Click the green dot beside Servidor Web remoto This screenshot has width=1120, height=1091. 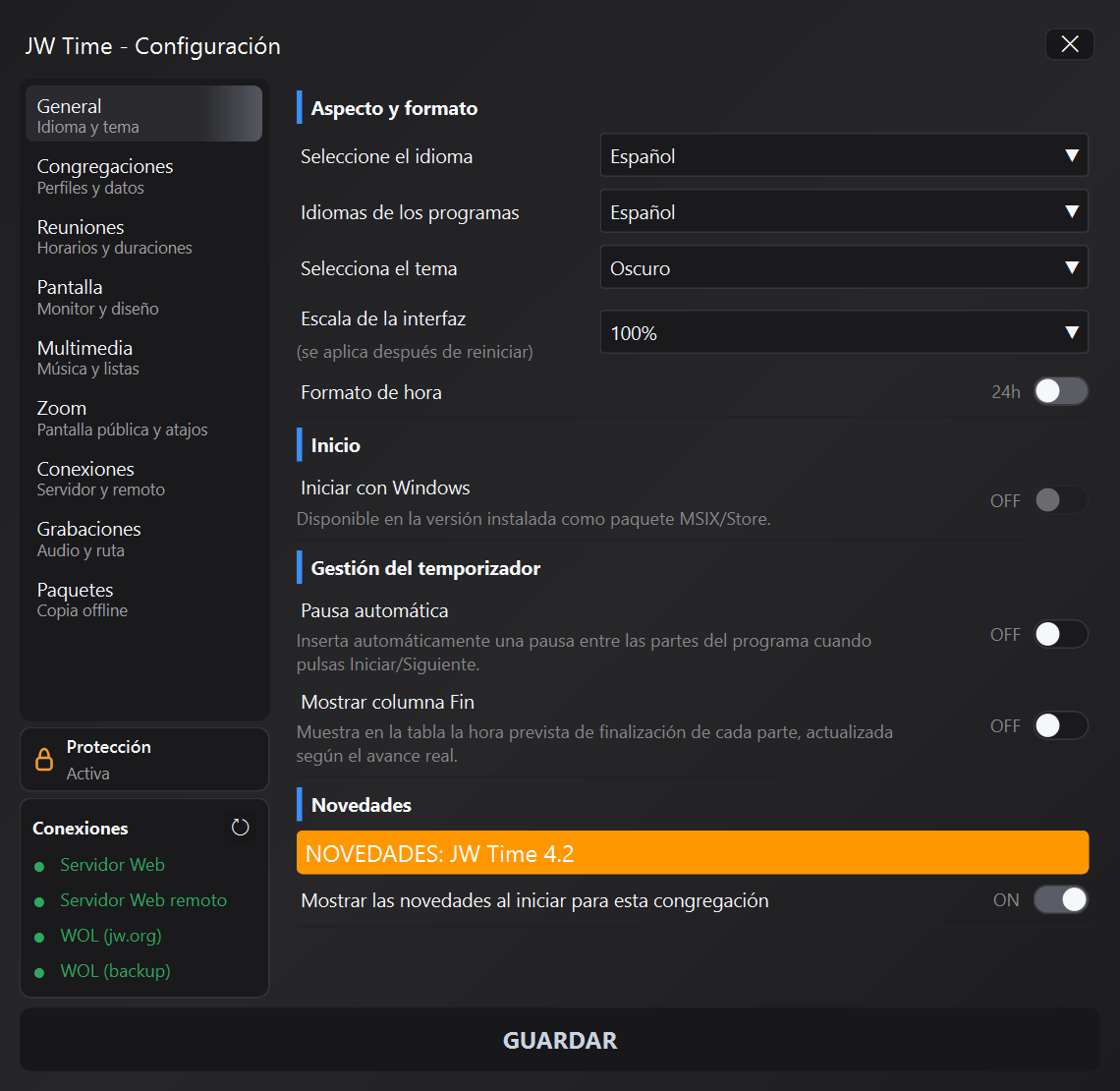click(39, 902)
